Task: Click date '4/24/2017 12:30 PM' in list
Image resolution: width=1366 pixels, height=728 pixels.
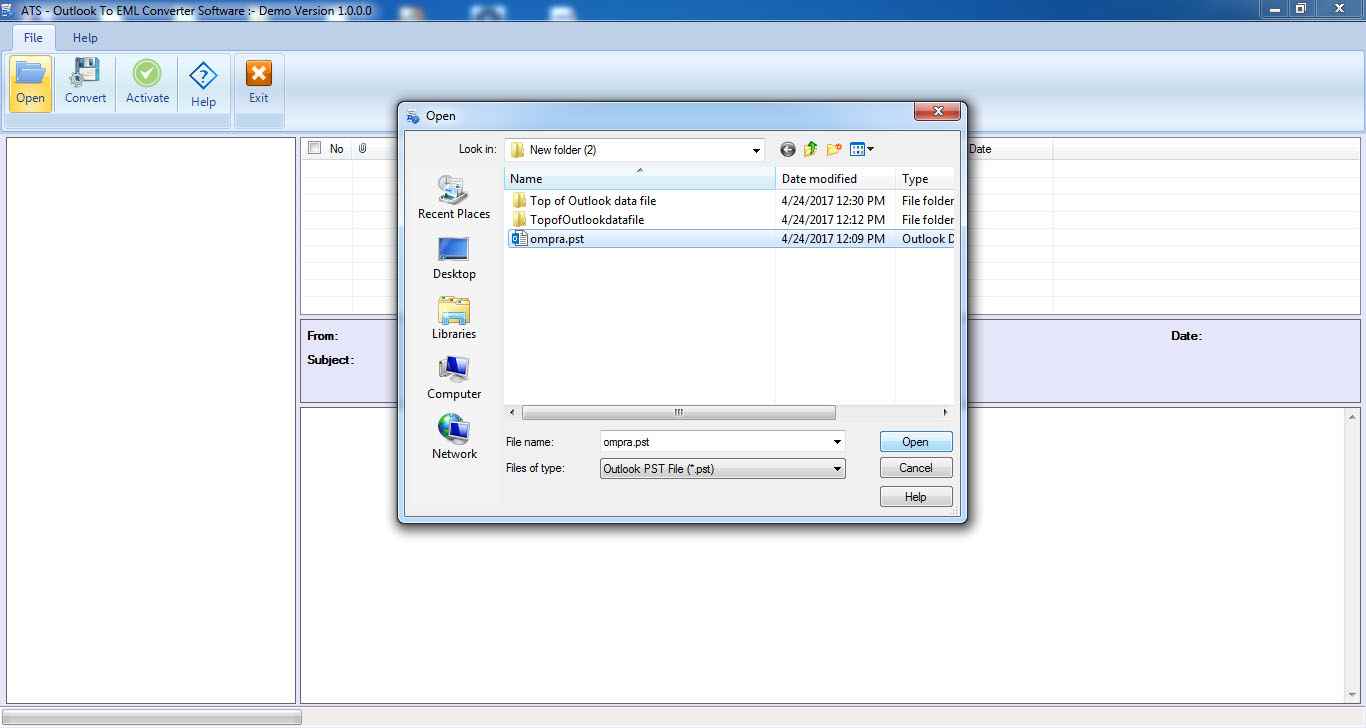Action: point(833,201)
